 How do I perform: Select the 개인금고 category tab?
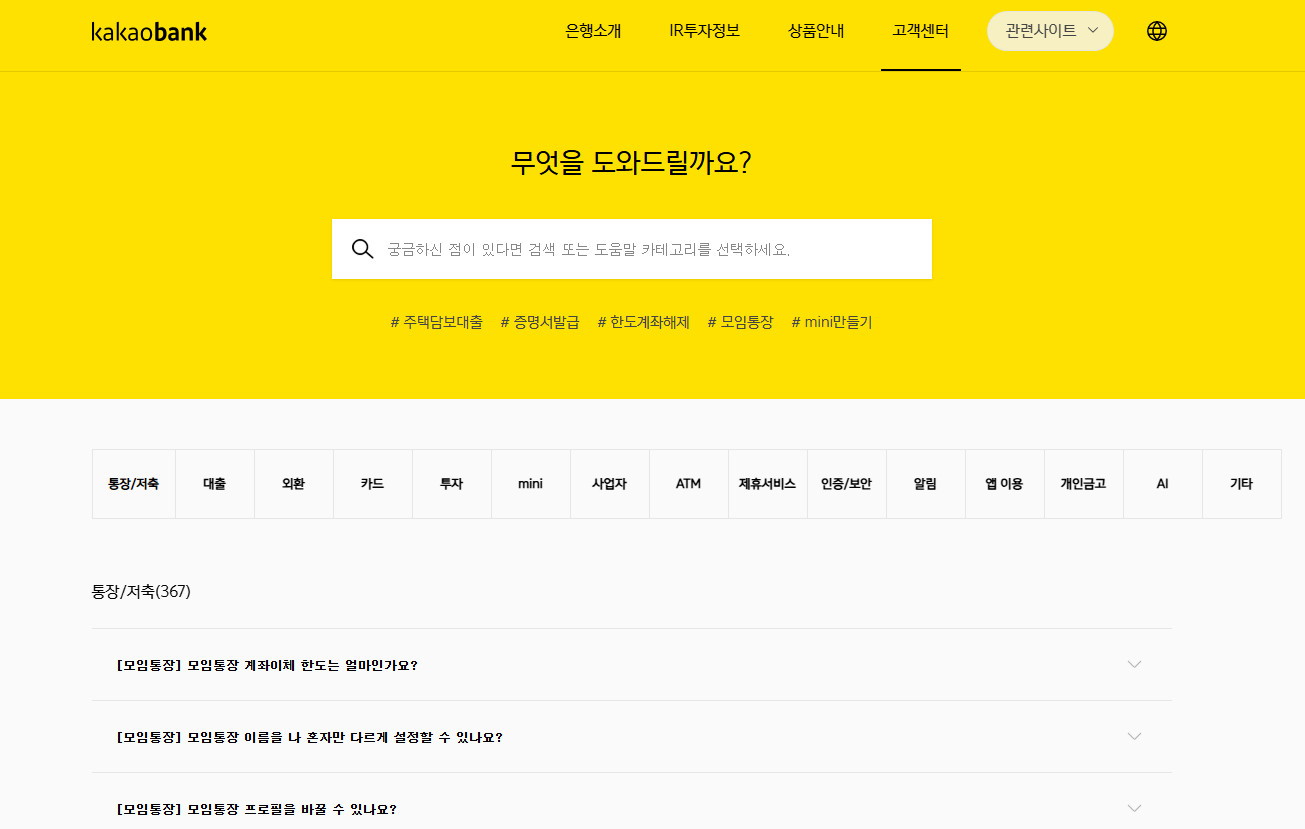pos(1084,484)
